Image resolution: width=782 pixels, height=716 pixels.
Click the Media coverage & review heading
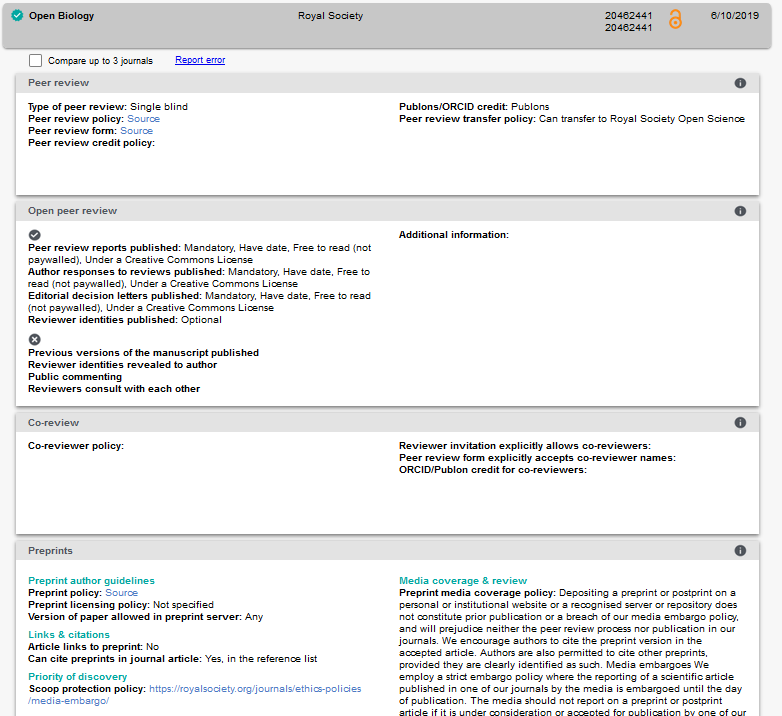click(463, 580)
